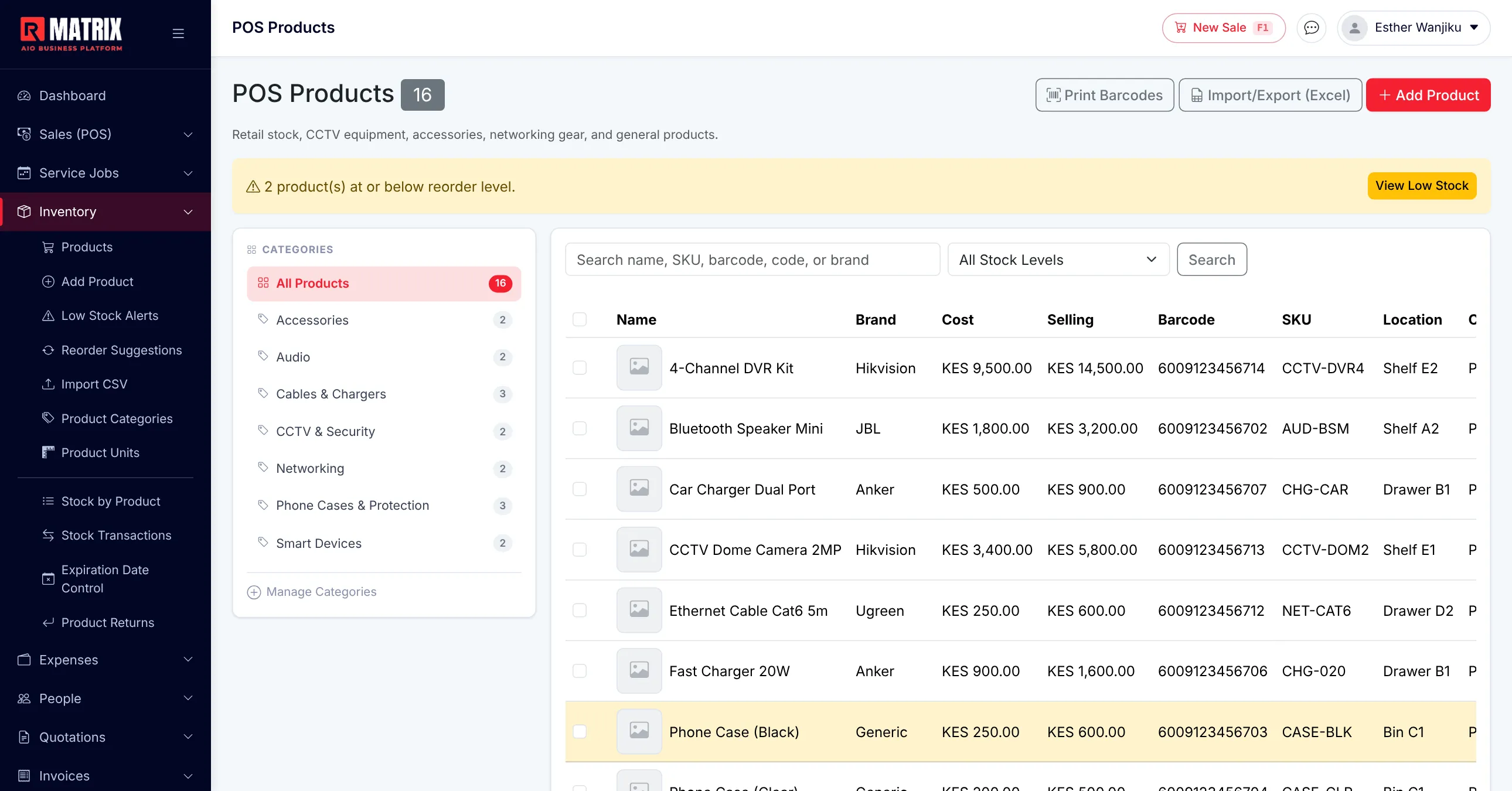The image size is (1512, 791).
Task: Click the Product Units ruler icon
Action: point(49,452)
